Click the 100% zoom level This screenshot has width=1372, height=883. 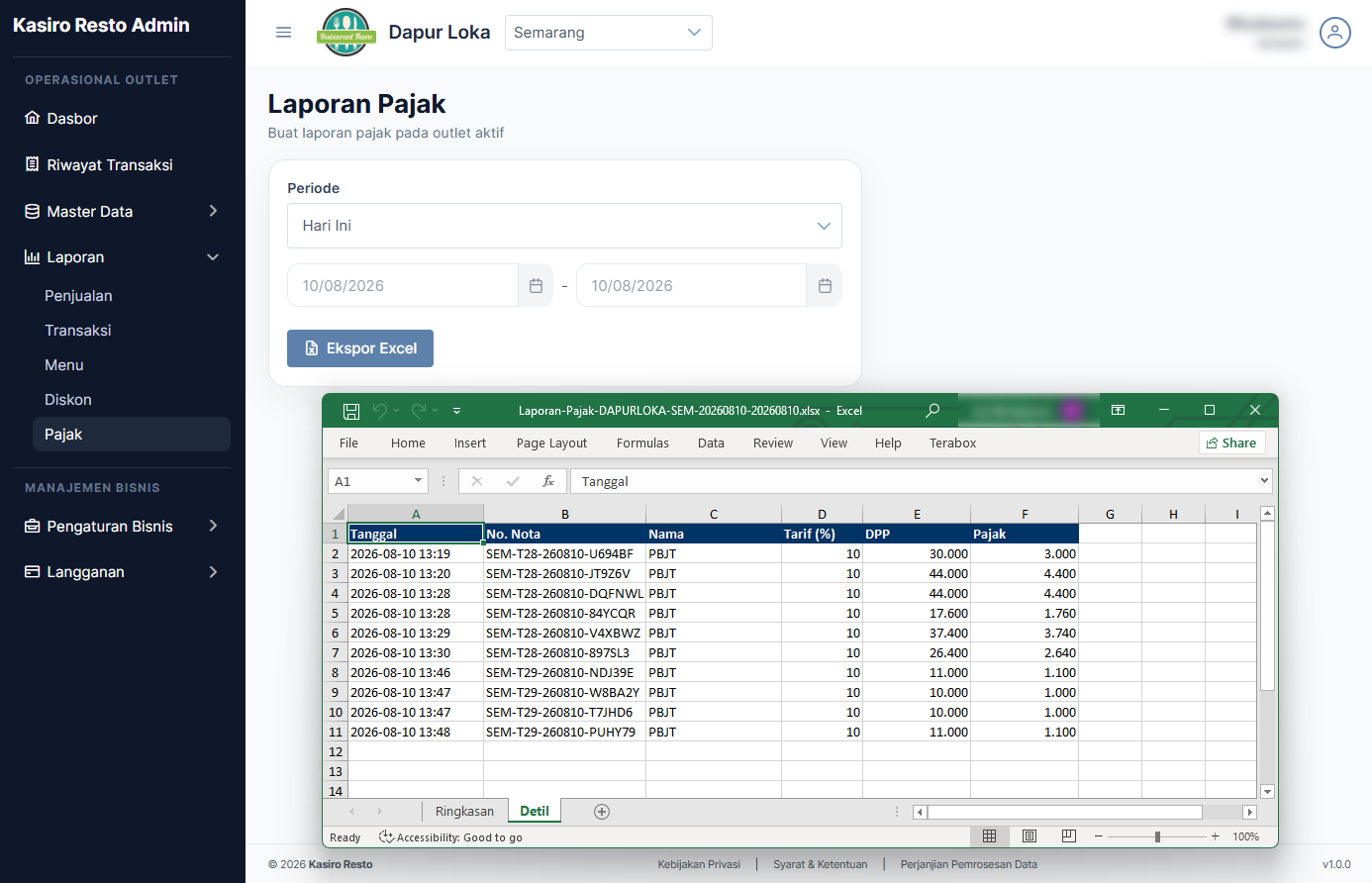(1245, 837)
